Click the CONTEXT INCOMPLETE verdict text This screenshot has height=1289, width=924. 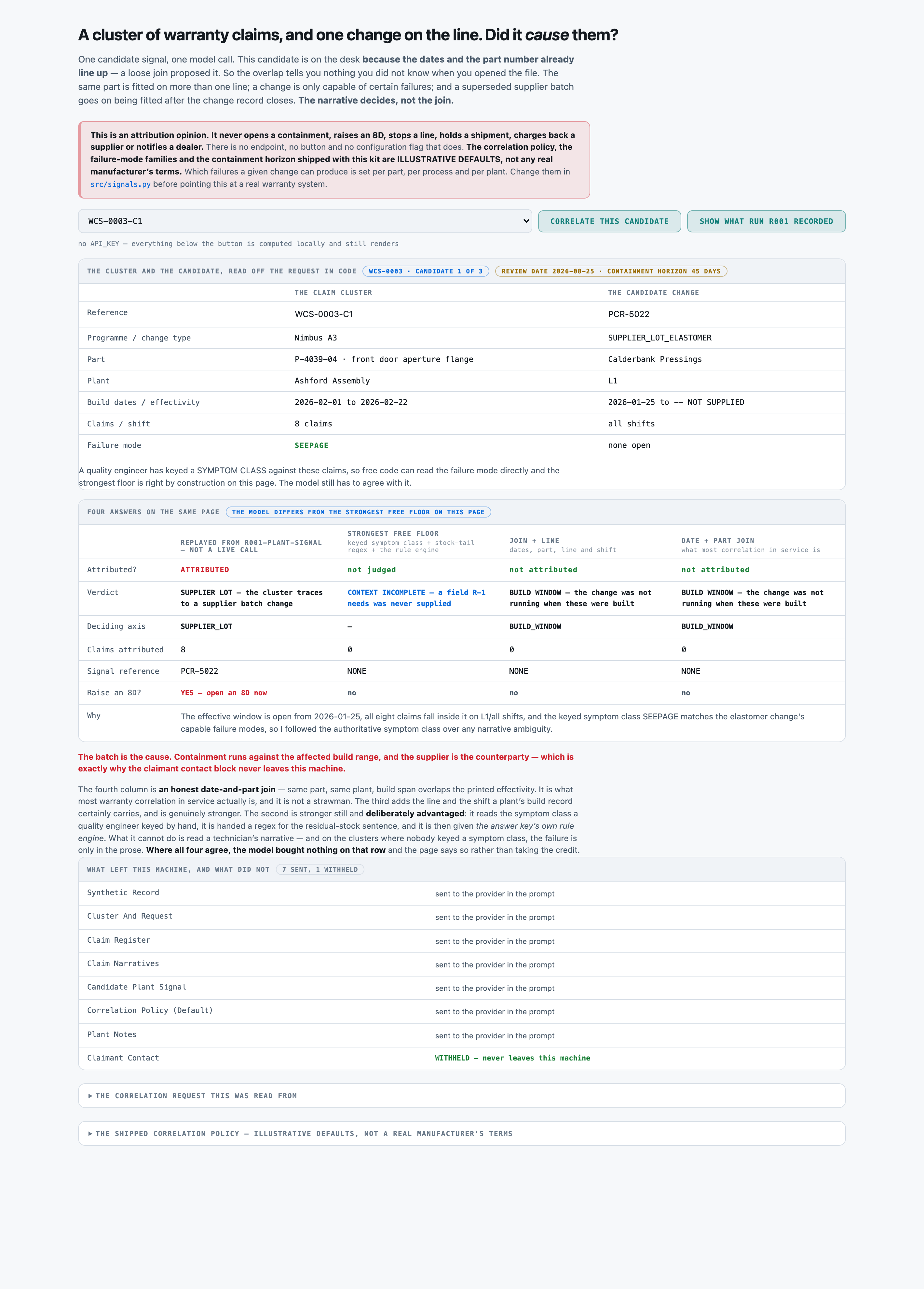[x=416, y=598]
